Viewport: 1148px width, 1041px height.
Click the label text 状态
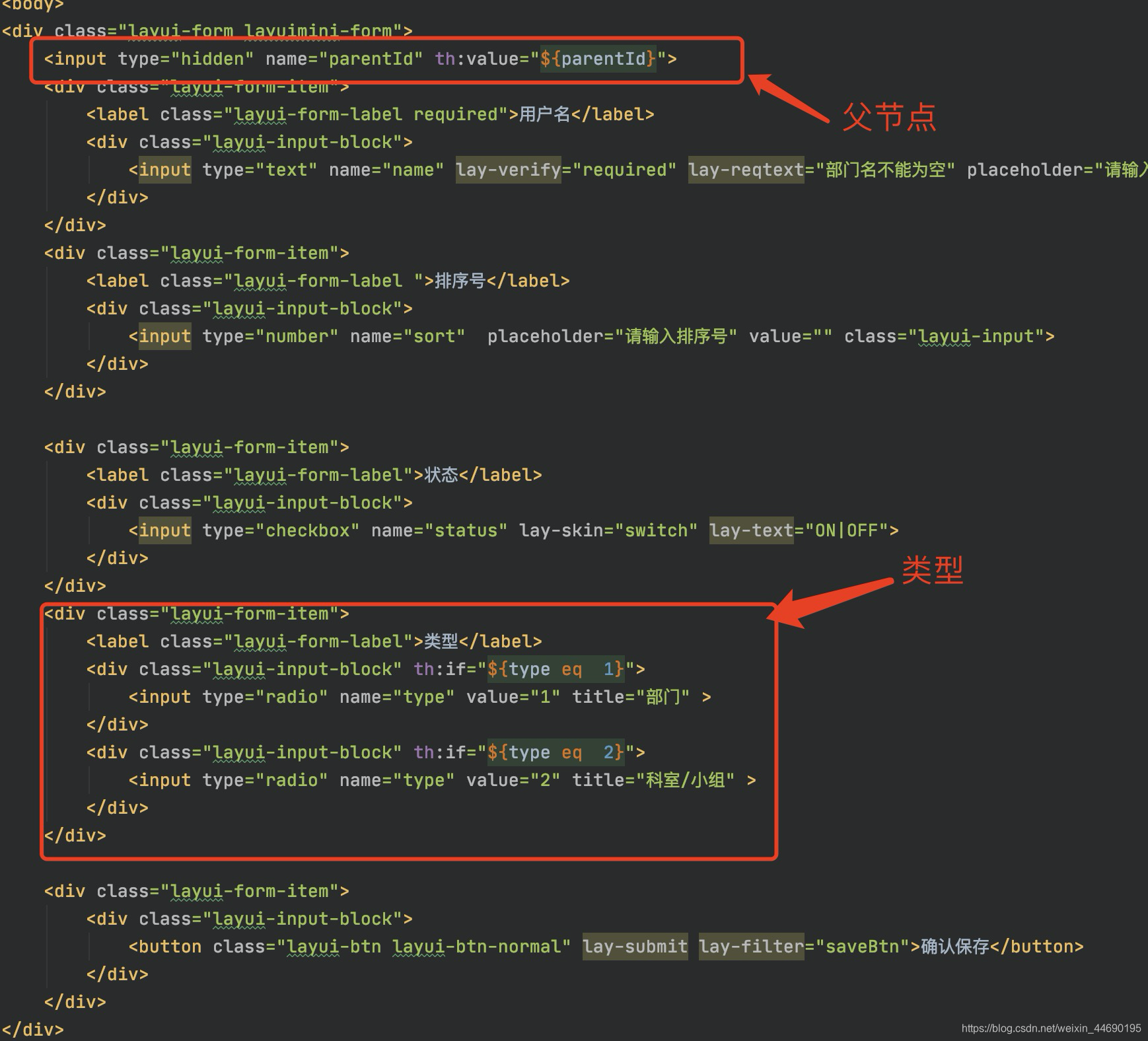point(441,475)
